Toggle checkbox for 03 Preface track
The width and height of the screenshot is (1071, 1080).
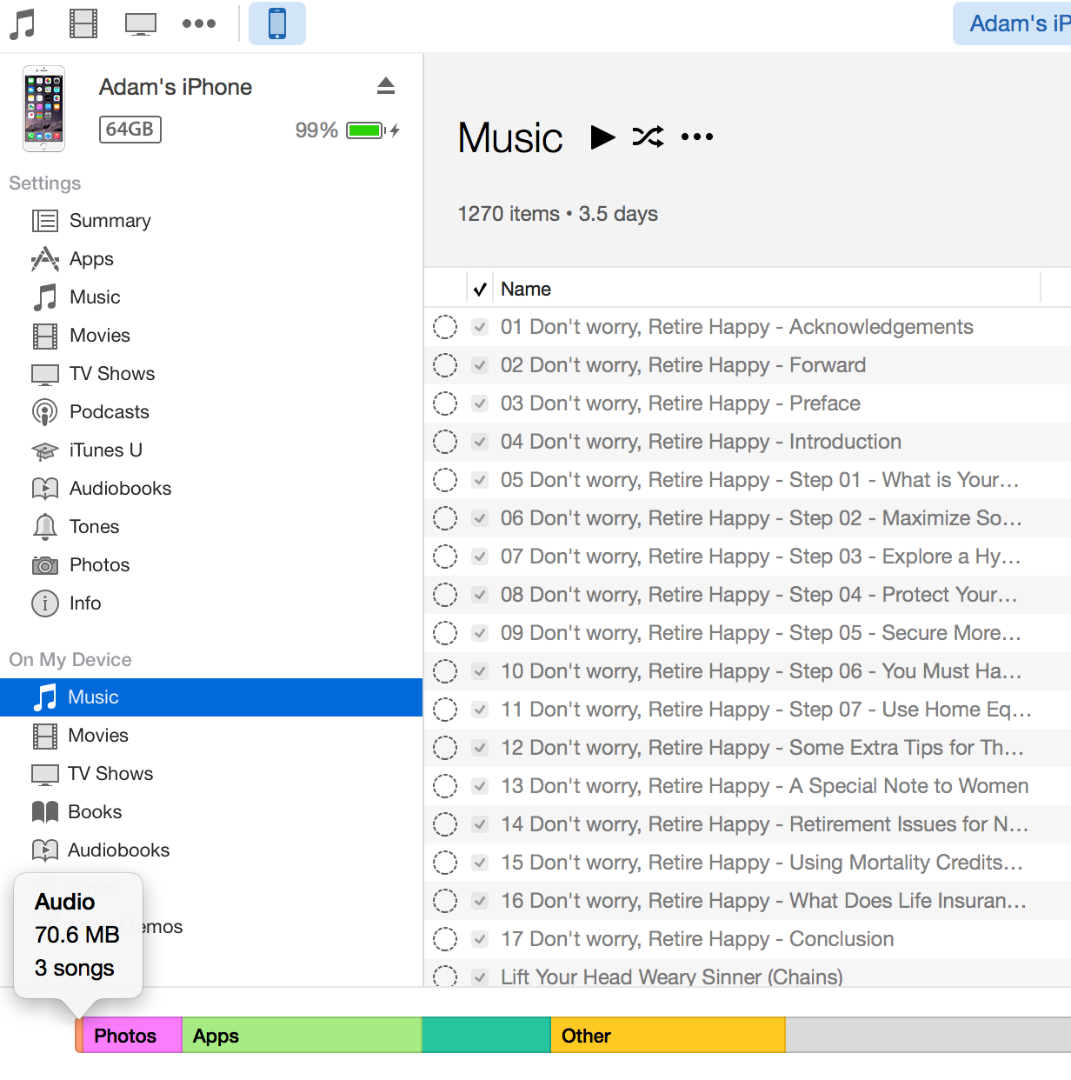click(480, 404)
